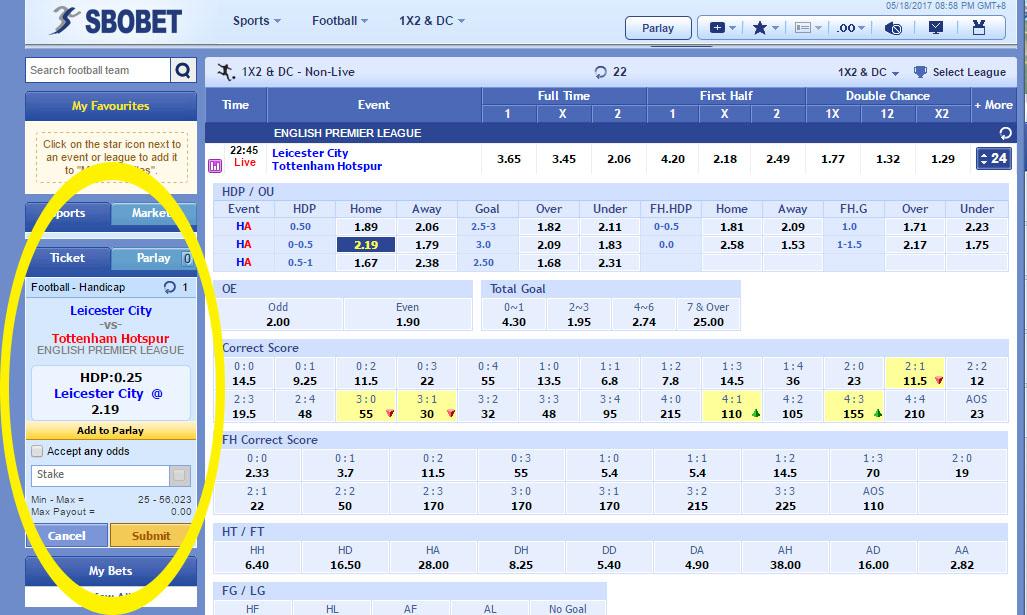Viewport: 1027px width, 615px height.
Task: Select correct score AOS odds 23
Action: pos(977,414)
